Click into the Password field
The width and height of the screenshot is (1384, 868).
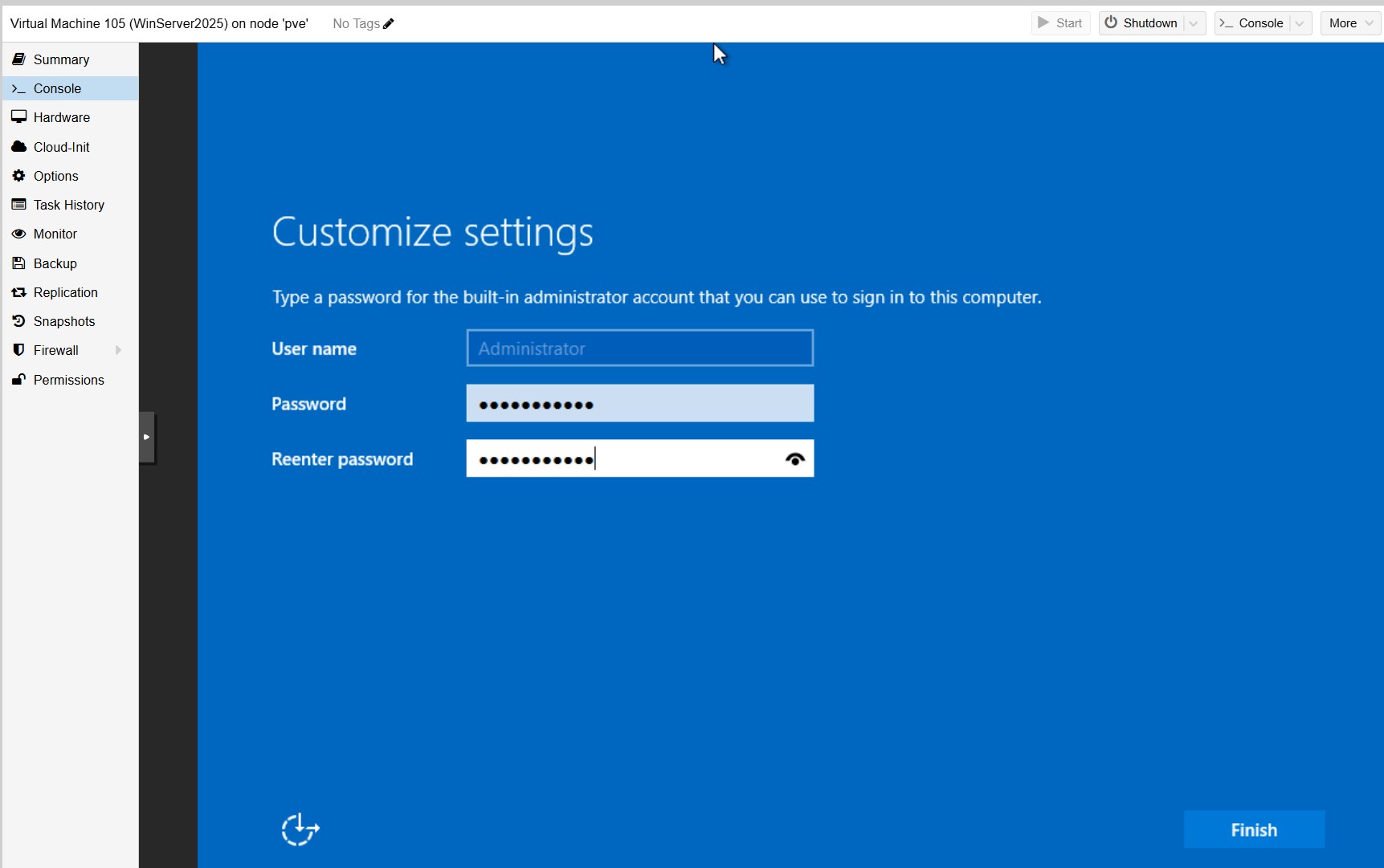[x=639, y=404]
